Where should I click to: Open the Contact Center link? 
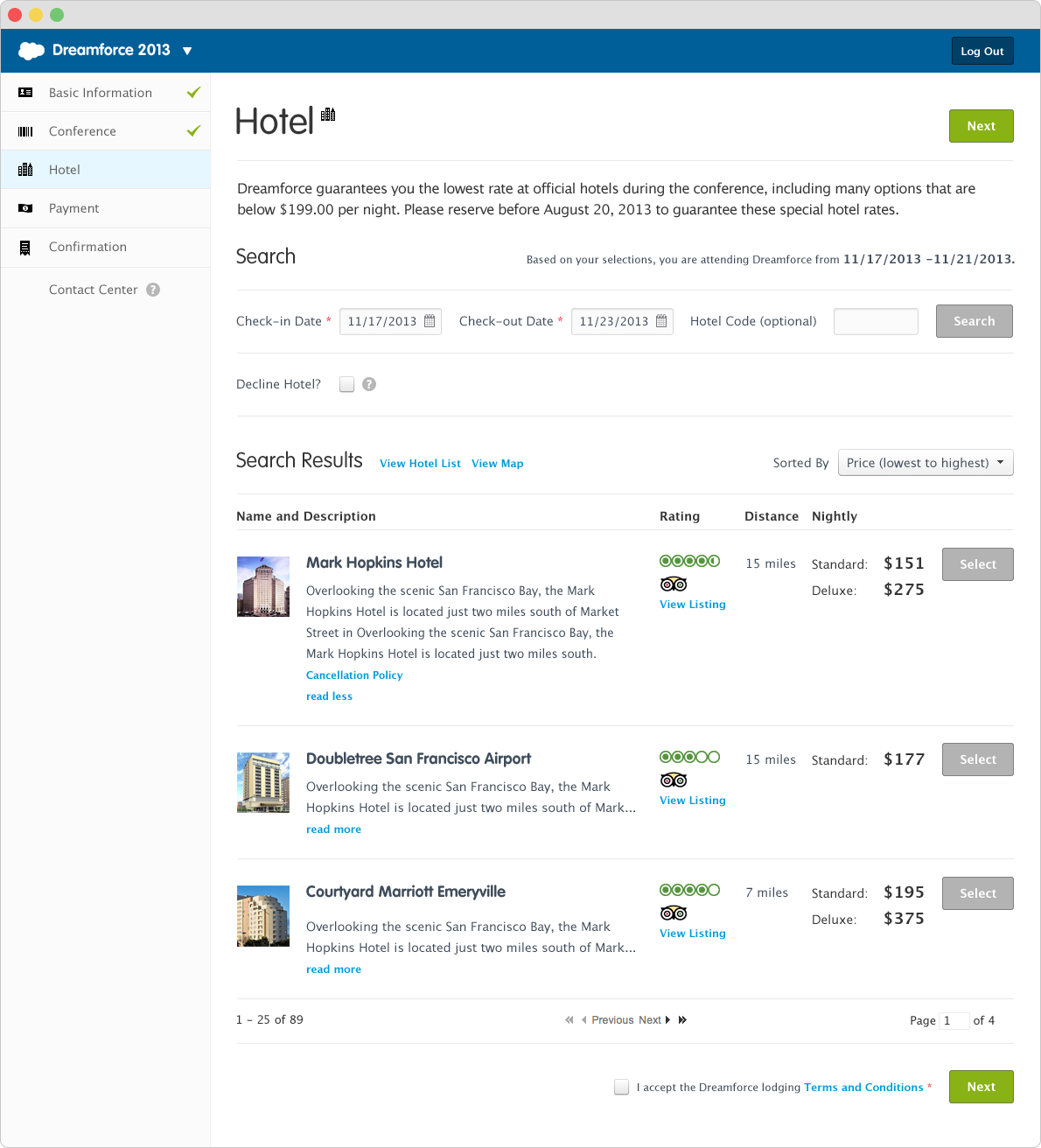[x=93, y=290]
